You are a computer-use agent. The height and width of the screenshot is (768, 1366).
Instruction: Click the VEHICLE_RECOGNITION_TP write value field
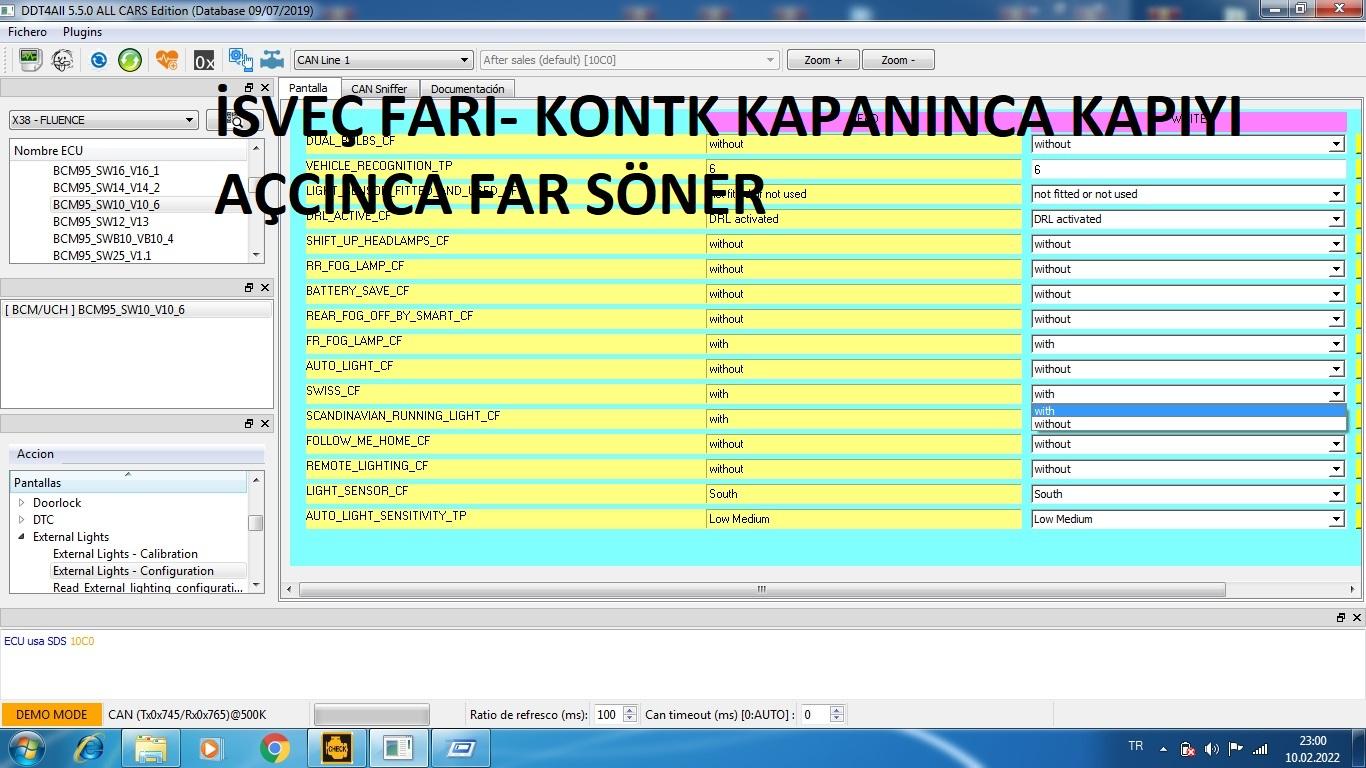(1187, 169)
